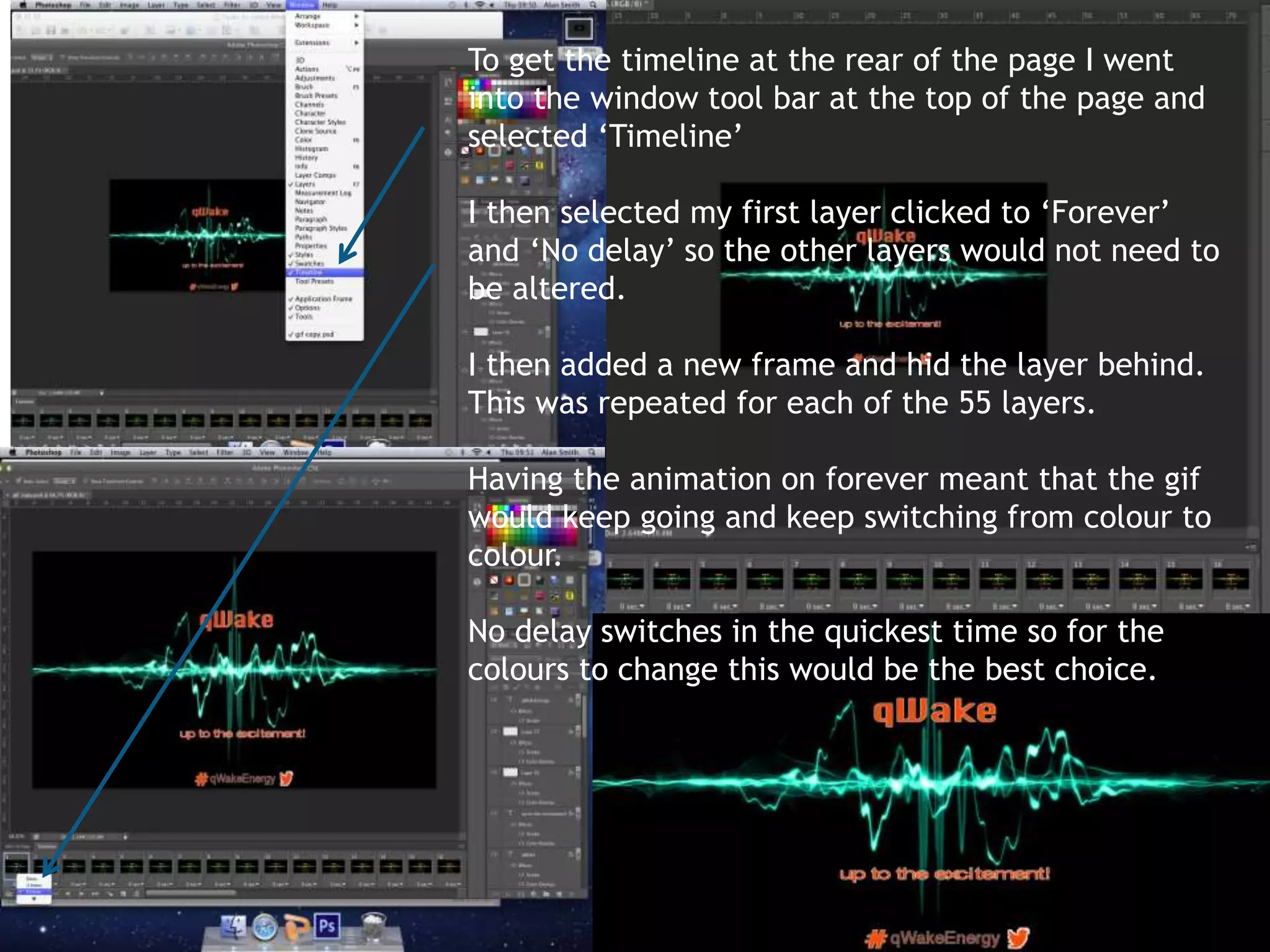Click the tween frames icon in bottom timeline

(x=110, y=894)
